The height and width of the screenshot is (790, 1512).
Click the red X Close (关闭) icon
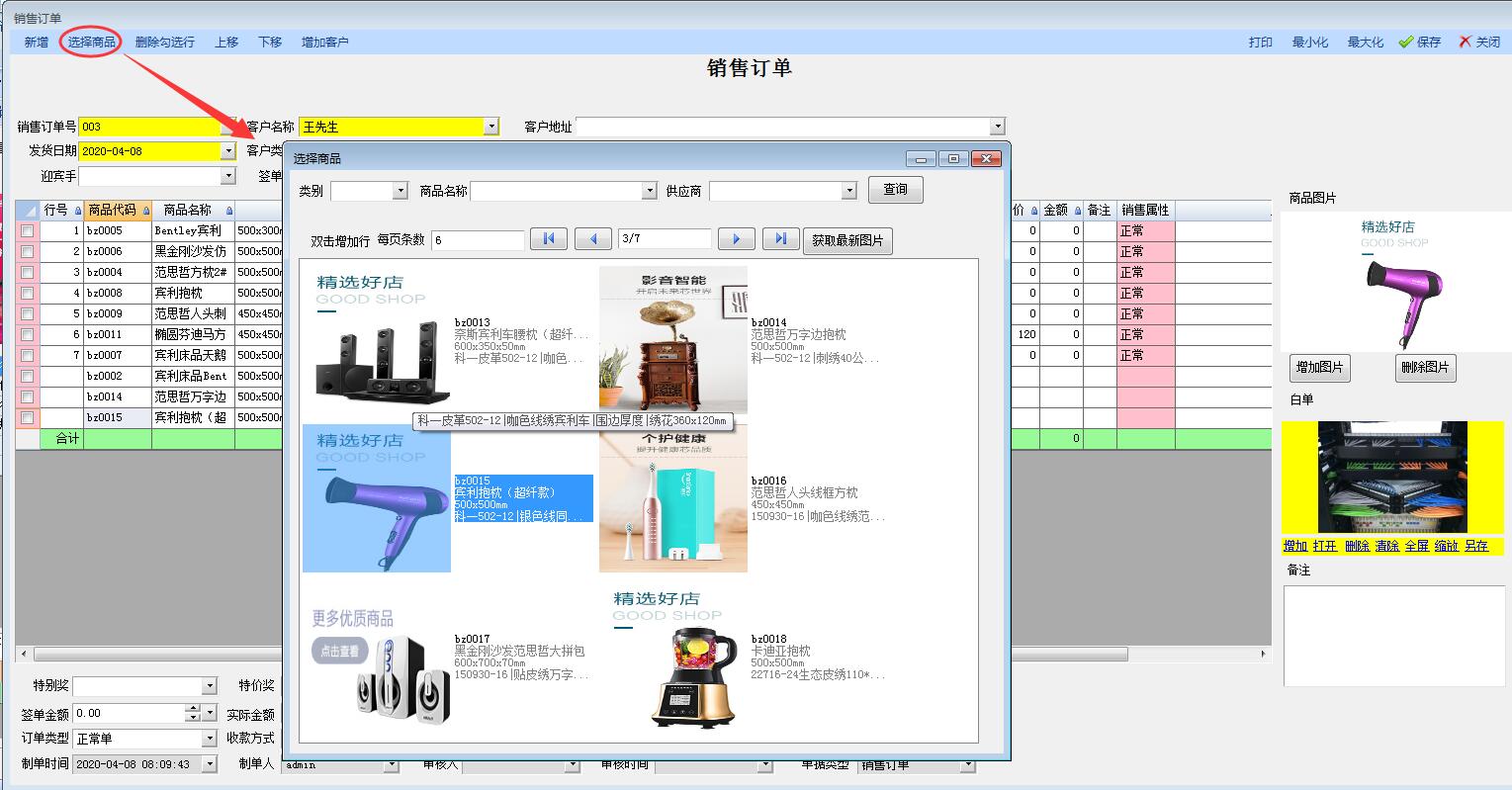point(1465,42)
